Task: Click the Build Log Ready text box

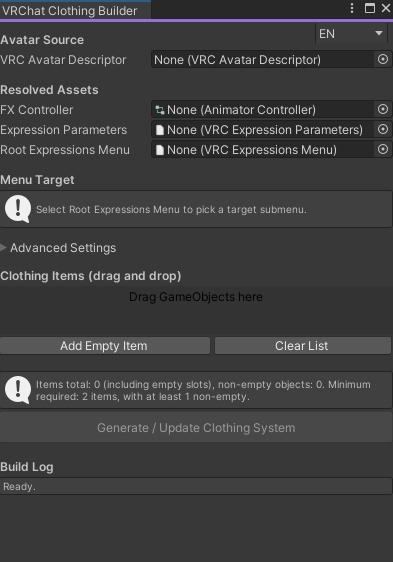Action: click(x=196, y=486)
